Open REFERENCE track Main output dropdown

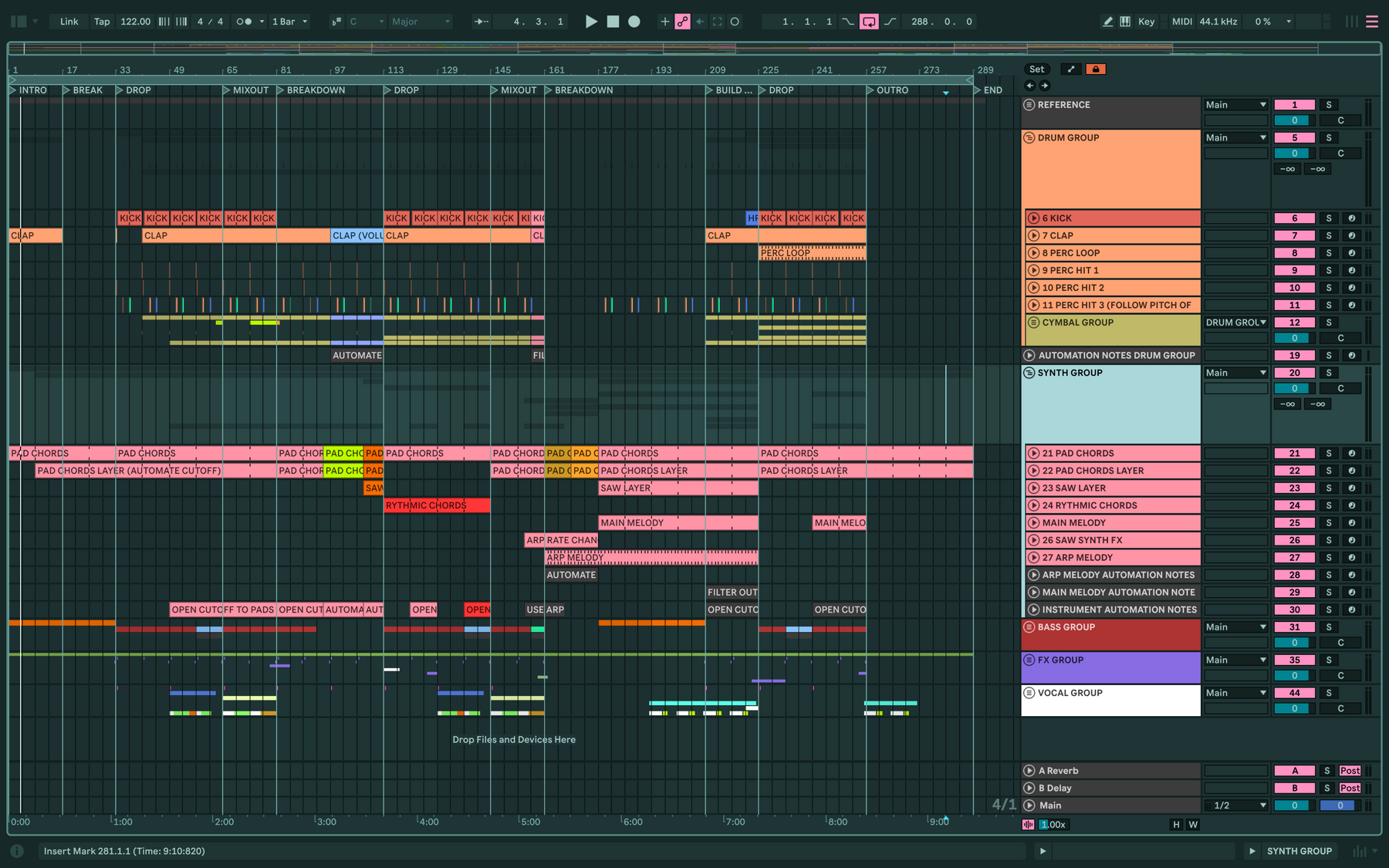[1235, 105]
